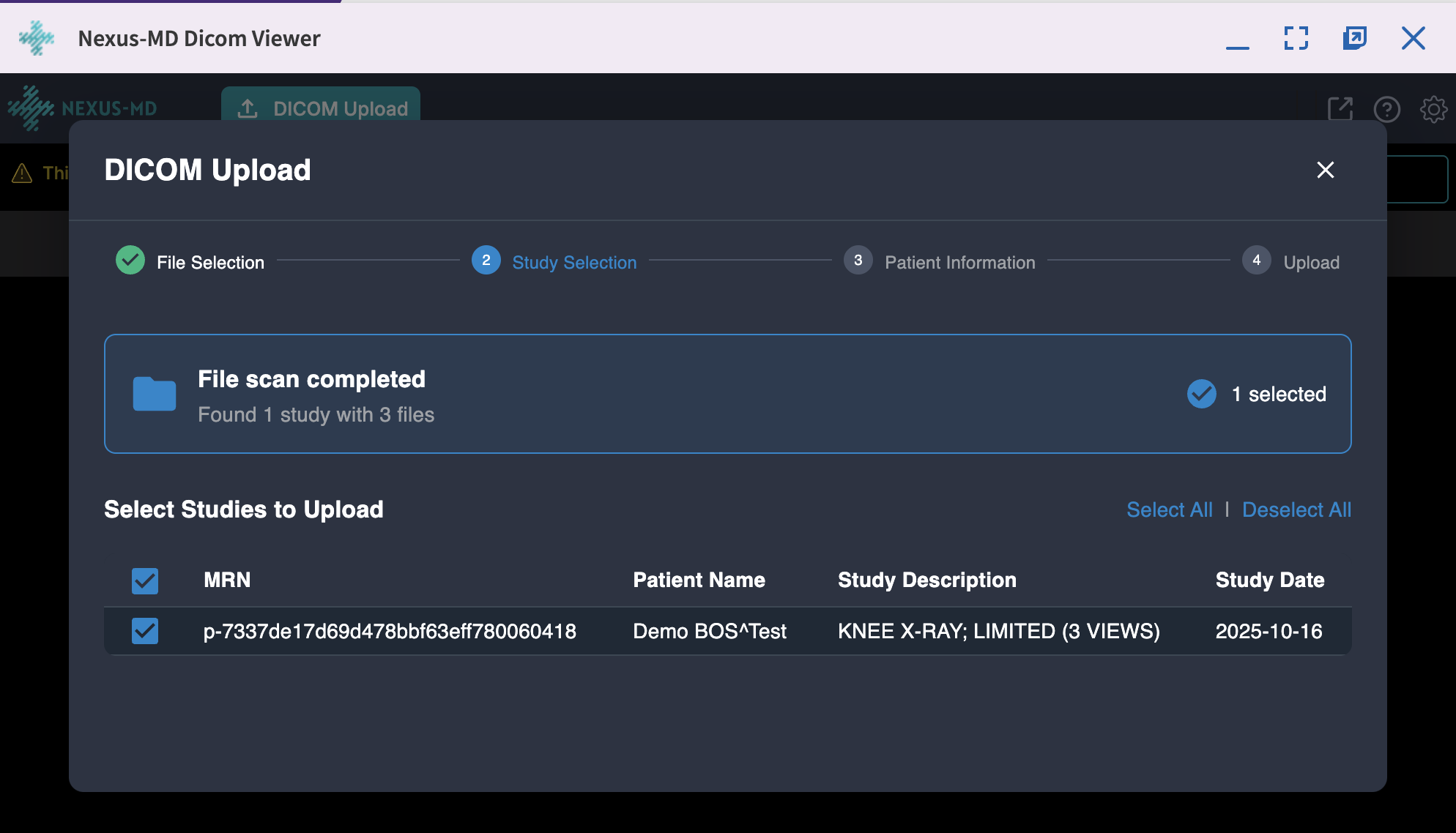Image resolution: width=1456 pixels, height=833 pixels.
Task: Click Deselect All link
Action: click(1296, 509)
